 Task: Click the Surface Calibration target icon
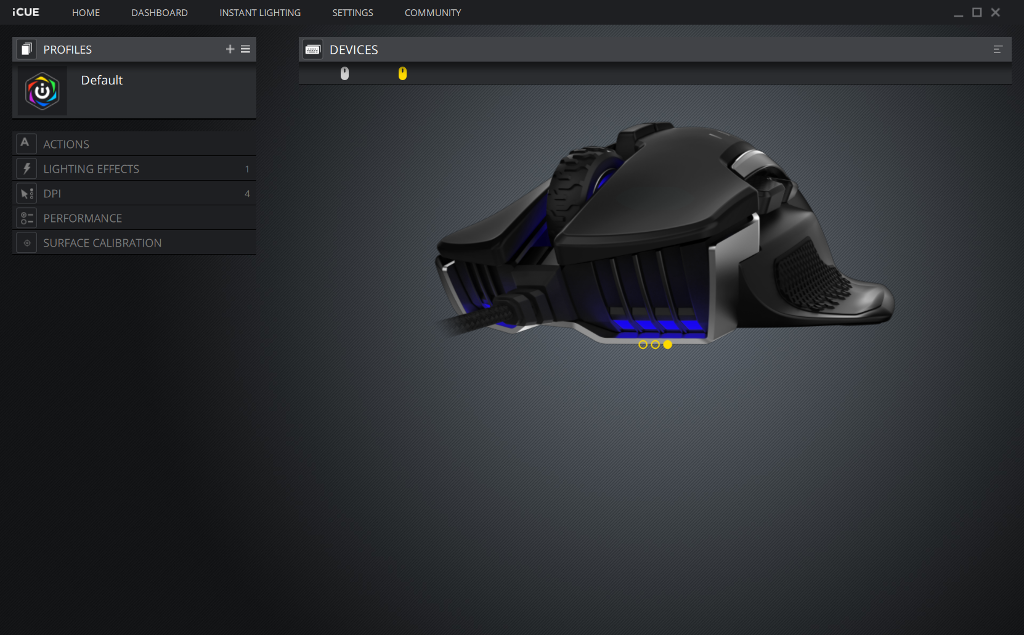(x=26, y=242)
